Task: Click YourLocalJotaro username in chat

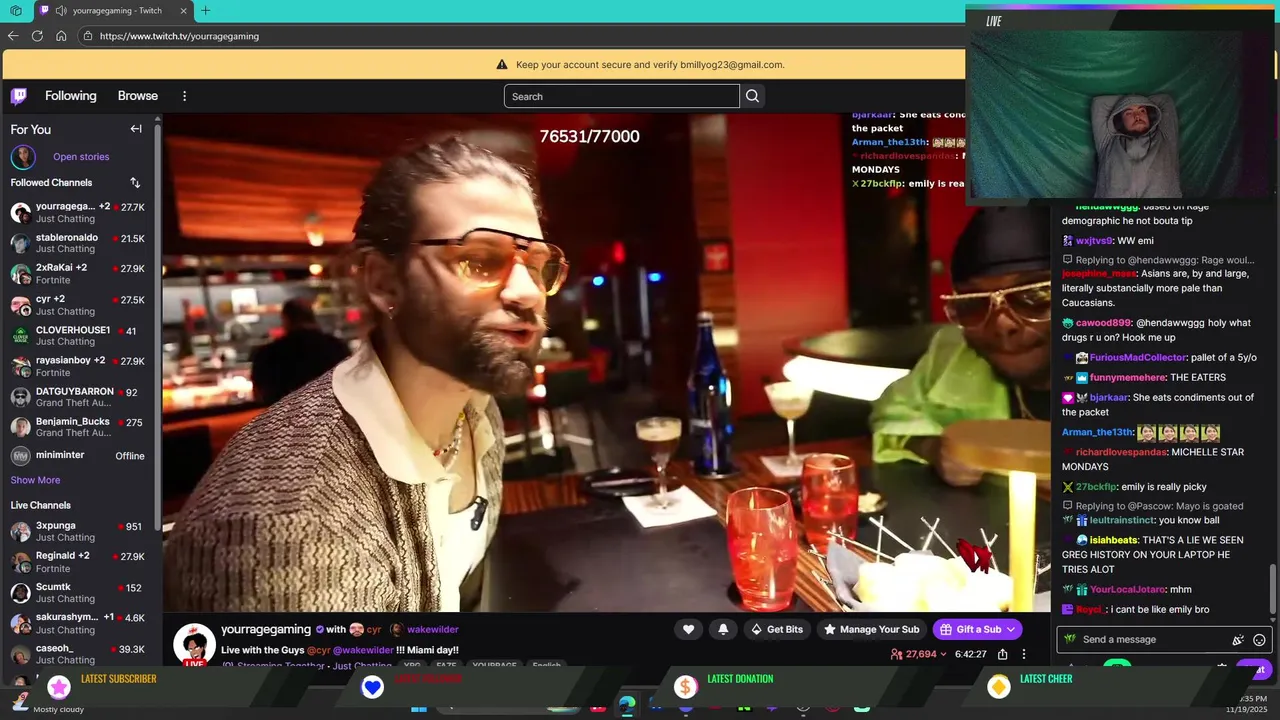Action: pos(1127,590)
